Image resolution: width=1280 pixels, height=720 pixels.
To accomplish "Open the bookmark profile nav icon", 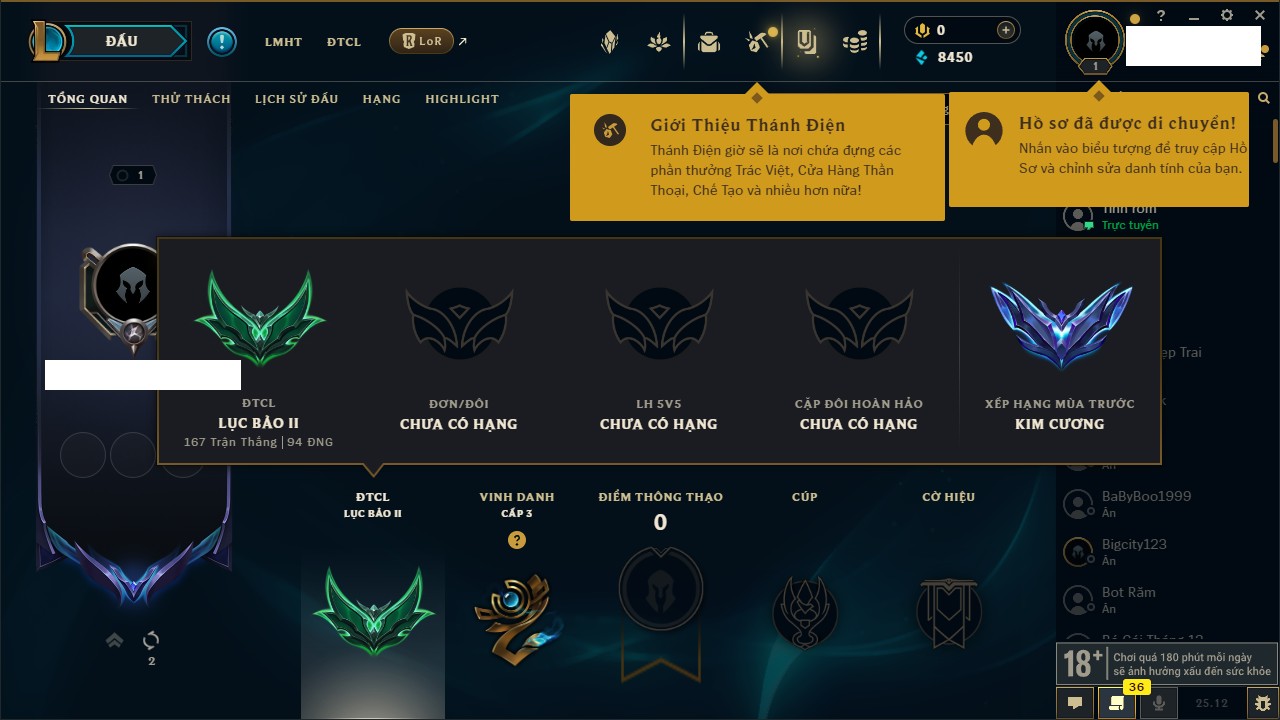I will click(x=806, y=42).
